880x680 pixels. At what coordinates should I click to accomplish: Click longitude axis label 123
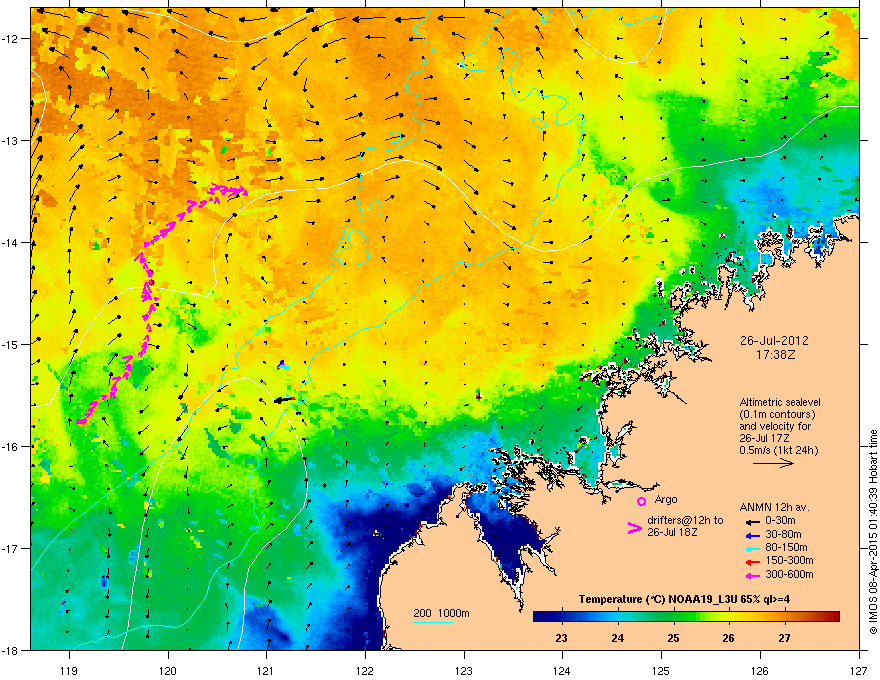click(x=464, y=670)
